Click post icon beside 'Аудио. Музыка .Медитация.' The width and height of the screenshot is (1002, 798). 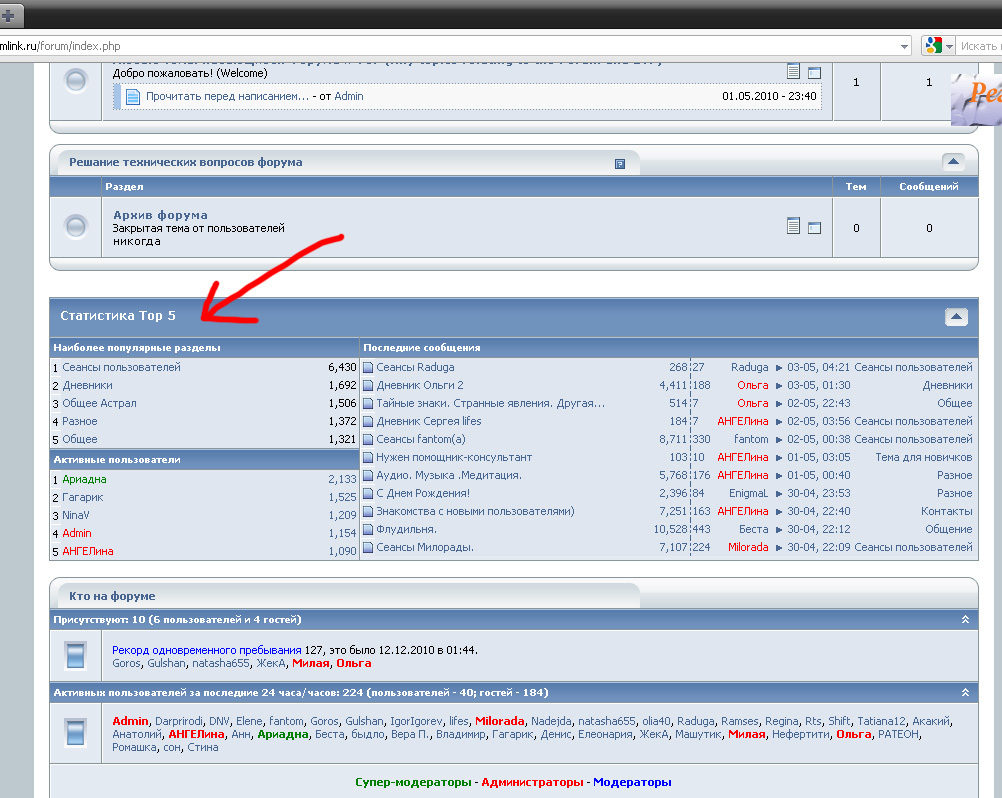coord(368,475)
